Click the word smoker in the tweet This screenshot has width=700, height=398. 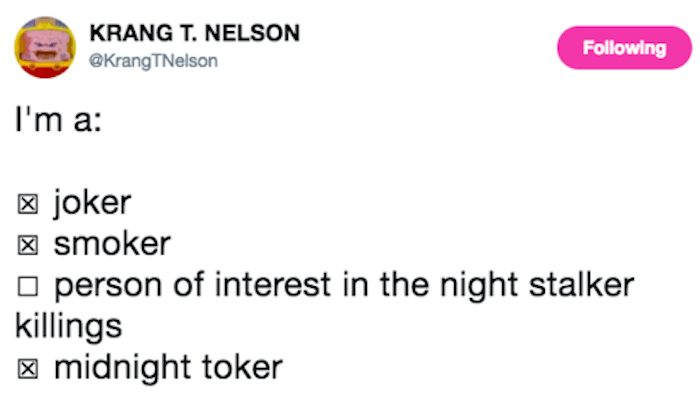tap(112, 244)
